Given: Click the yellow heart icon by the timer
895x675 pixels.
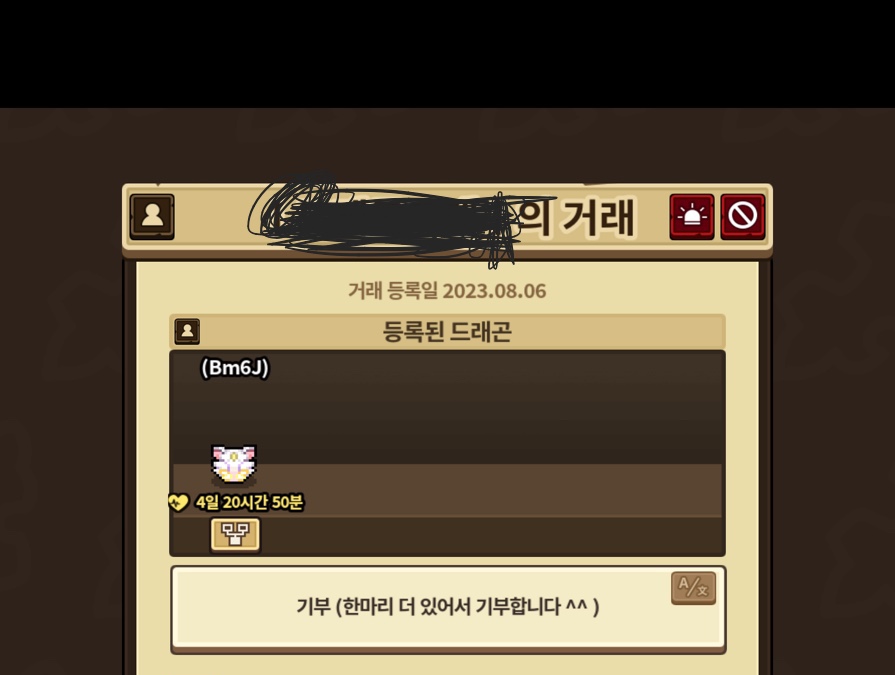Looking at the screenshot, I should point(178,503).
